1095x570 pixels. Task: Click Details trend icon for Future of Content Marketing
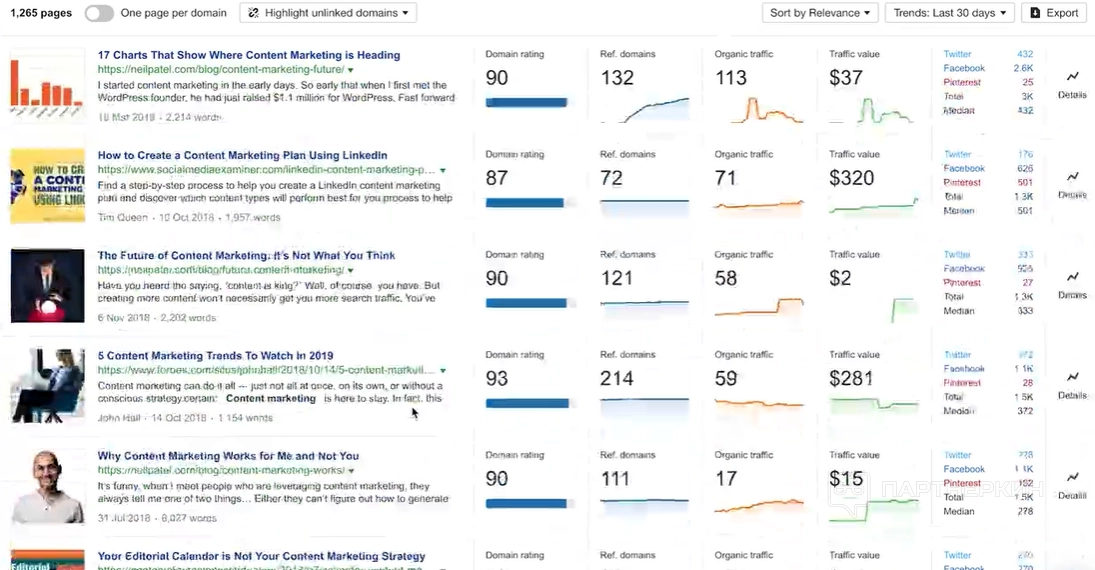click(1072, 277)
